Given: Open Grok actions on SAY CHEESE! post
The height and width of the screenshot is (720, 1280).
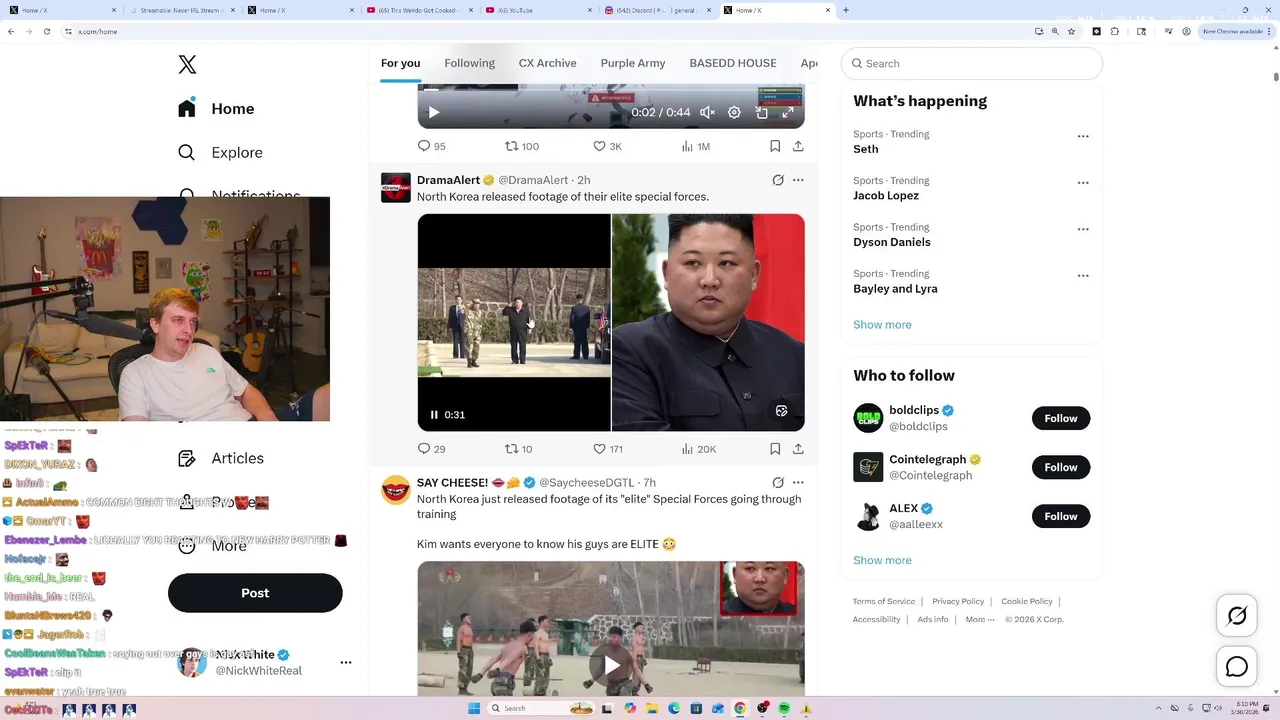Looking at the screenshot, I should tap(778, 482).
